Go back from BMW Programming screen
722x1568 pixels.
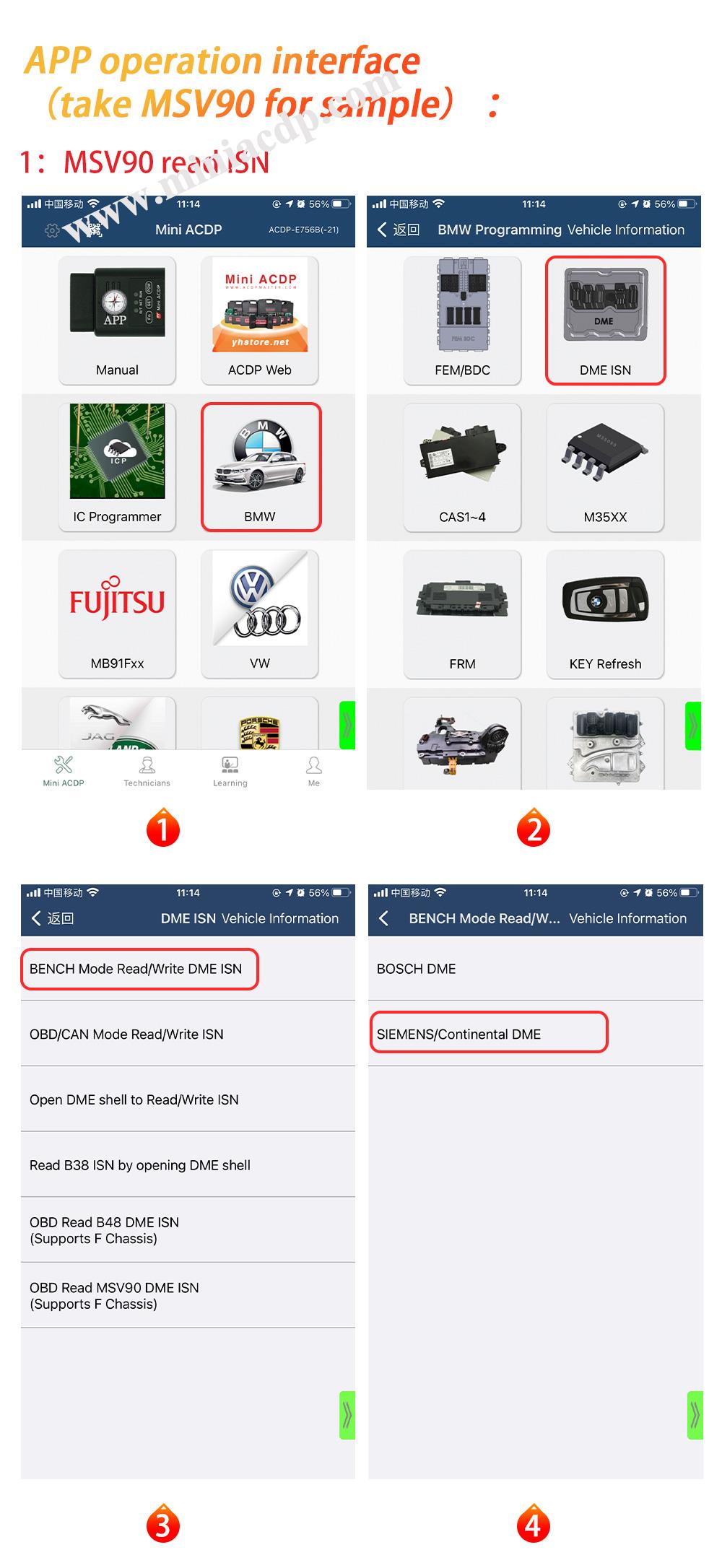398,230
